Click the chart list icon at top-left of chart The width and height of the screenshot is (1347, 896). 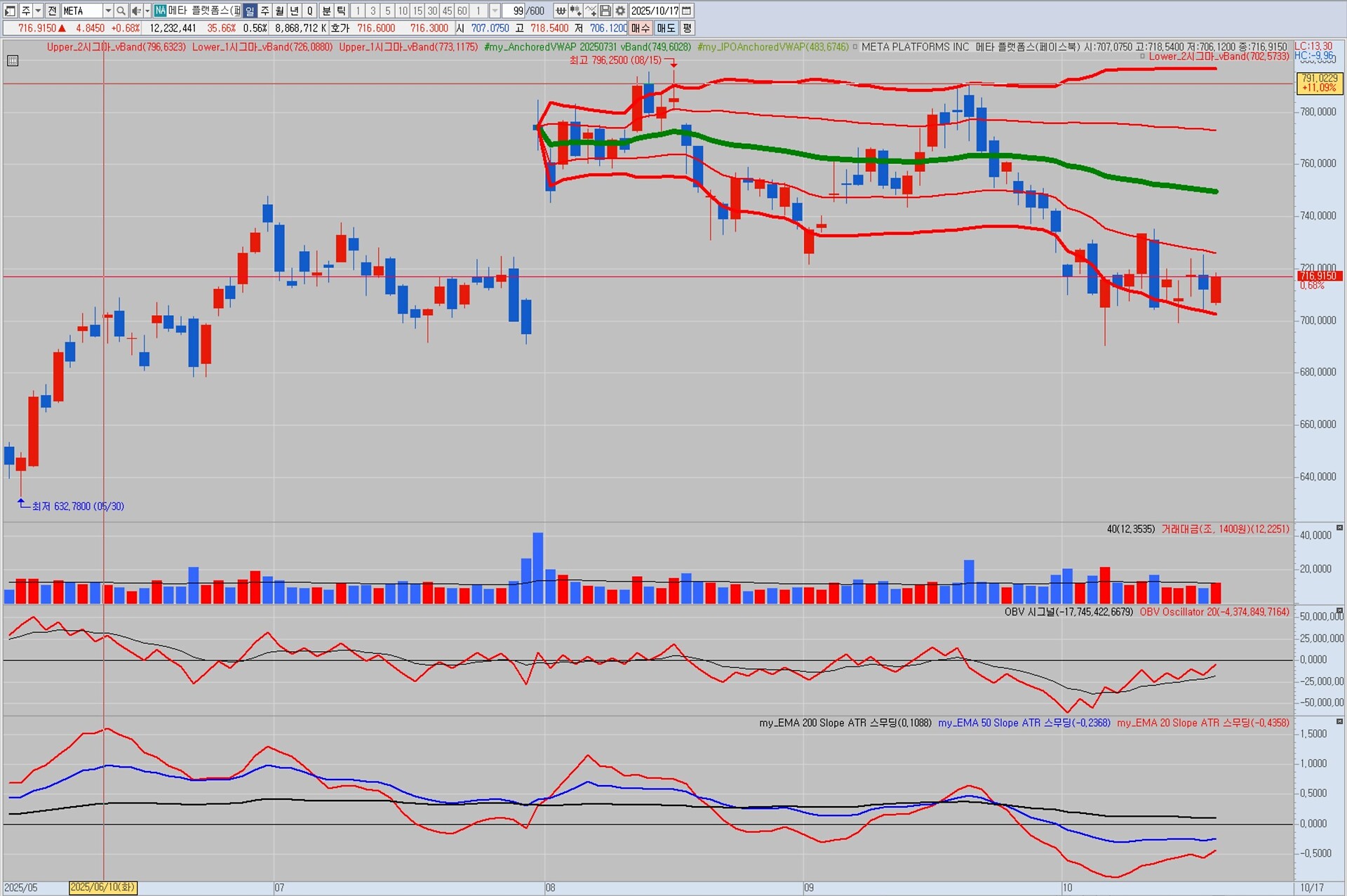click(13, 61)
